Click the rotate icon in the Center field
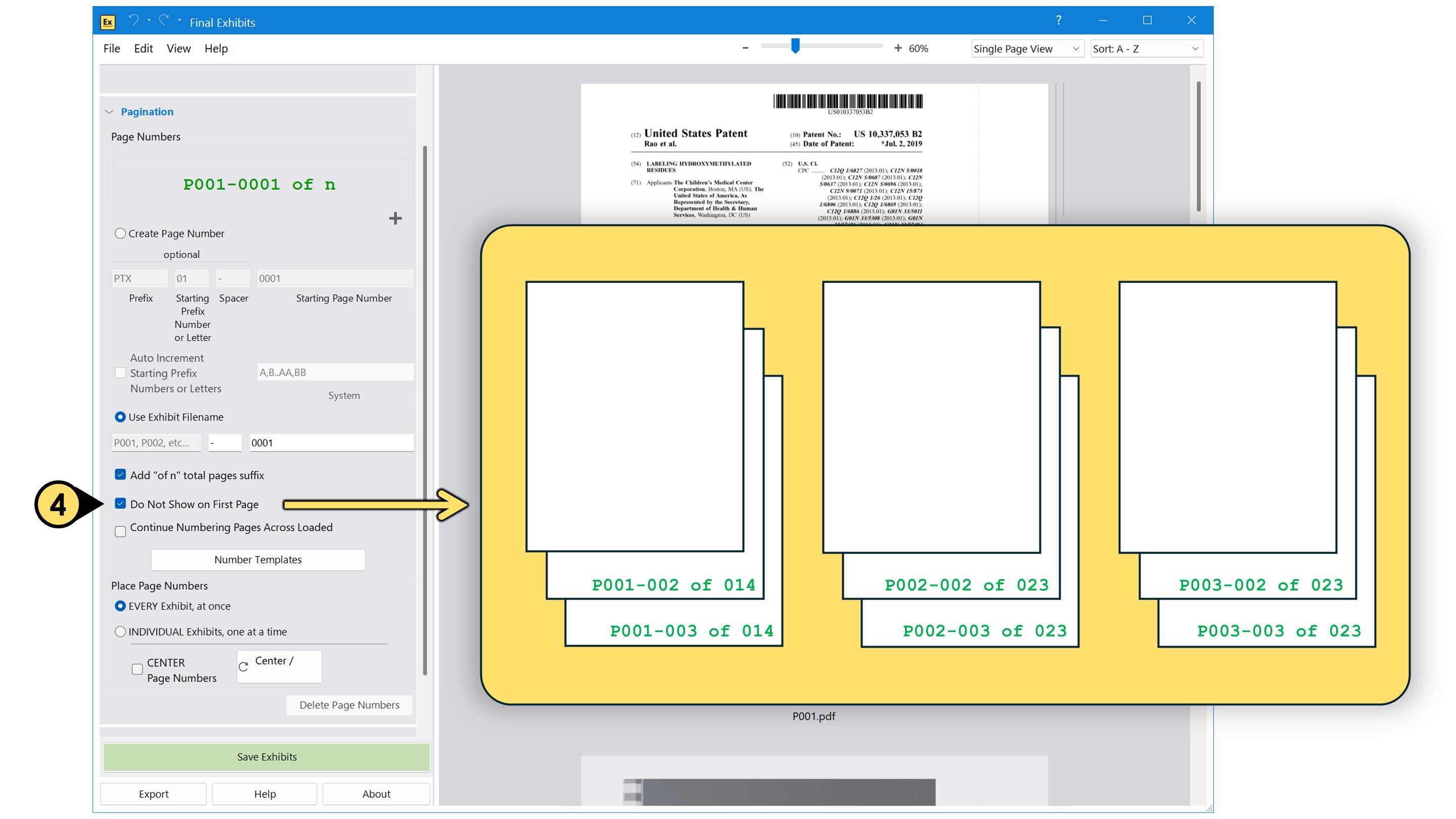This screenshot has width=1456, height=819. (244, 666)
